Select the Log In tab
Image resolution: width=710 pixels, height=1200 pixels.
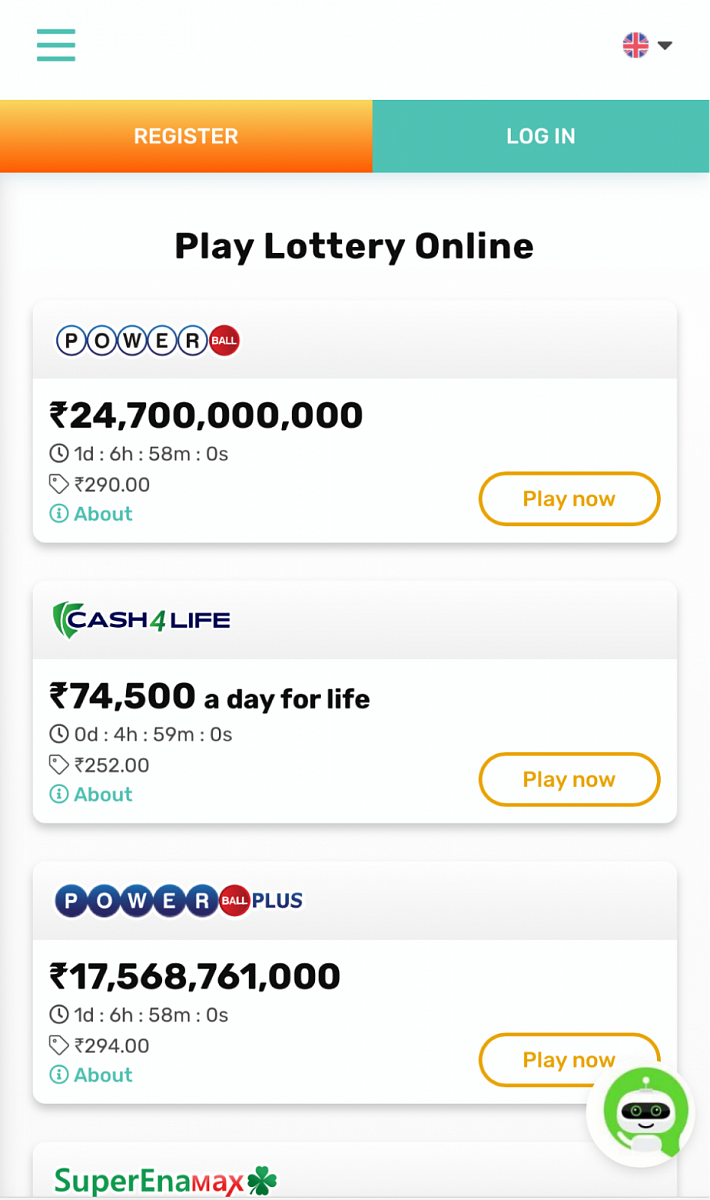(541, 136)
